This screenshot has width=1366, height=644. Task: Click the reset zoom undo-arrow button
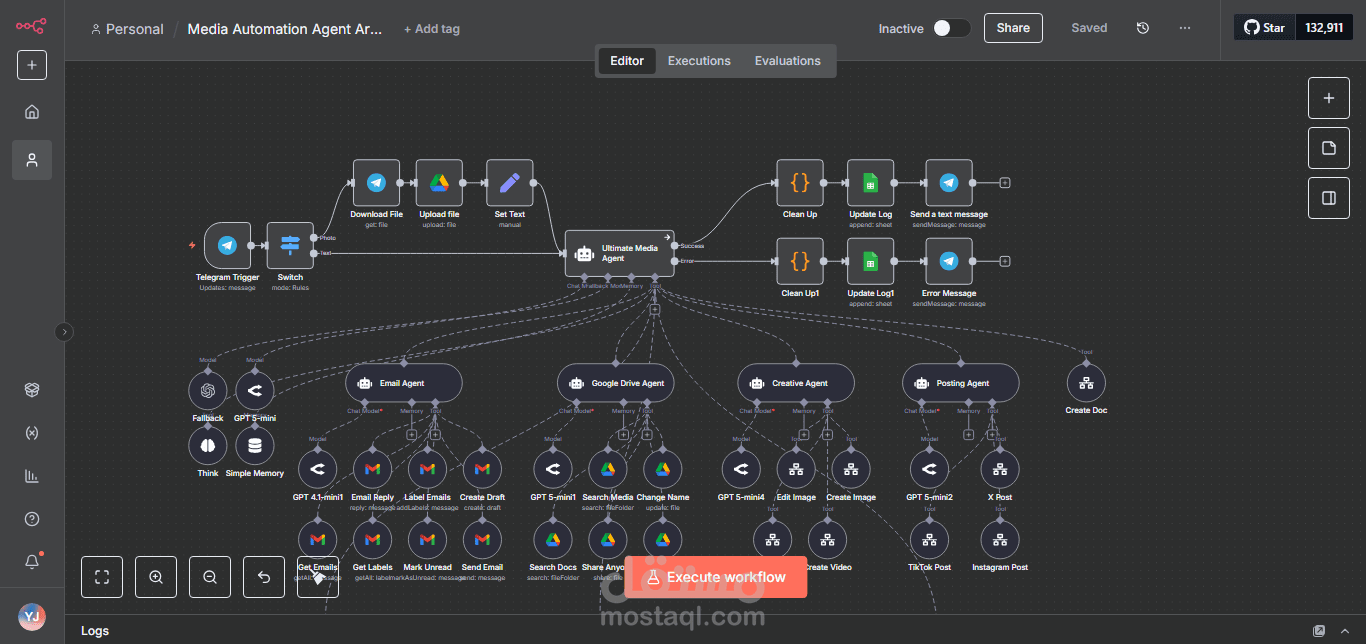(264, 577)
